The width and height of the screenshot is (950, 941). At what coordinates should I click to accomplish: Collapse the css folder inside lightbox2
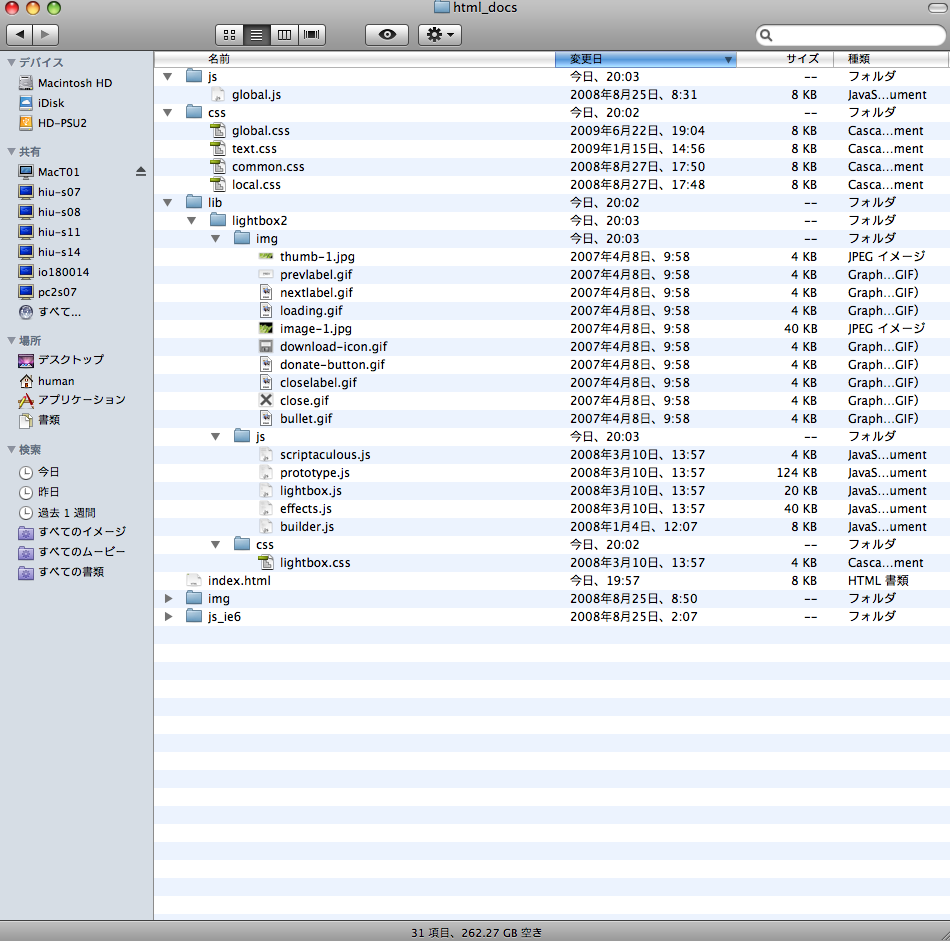216,545
